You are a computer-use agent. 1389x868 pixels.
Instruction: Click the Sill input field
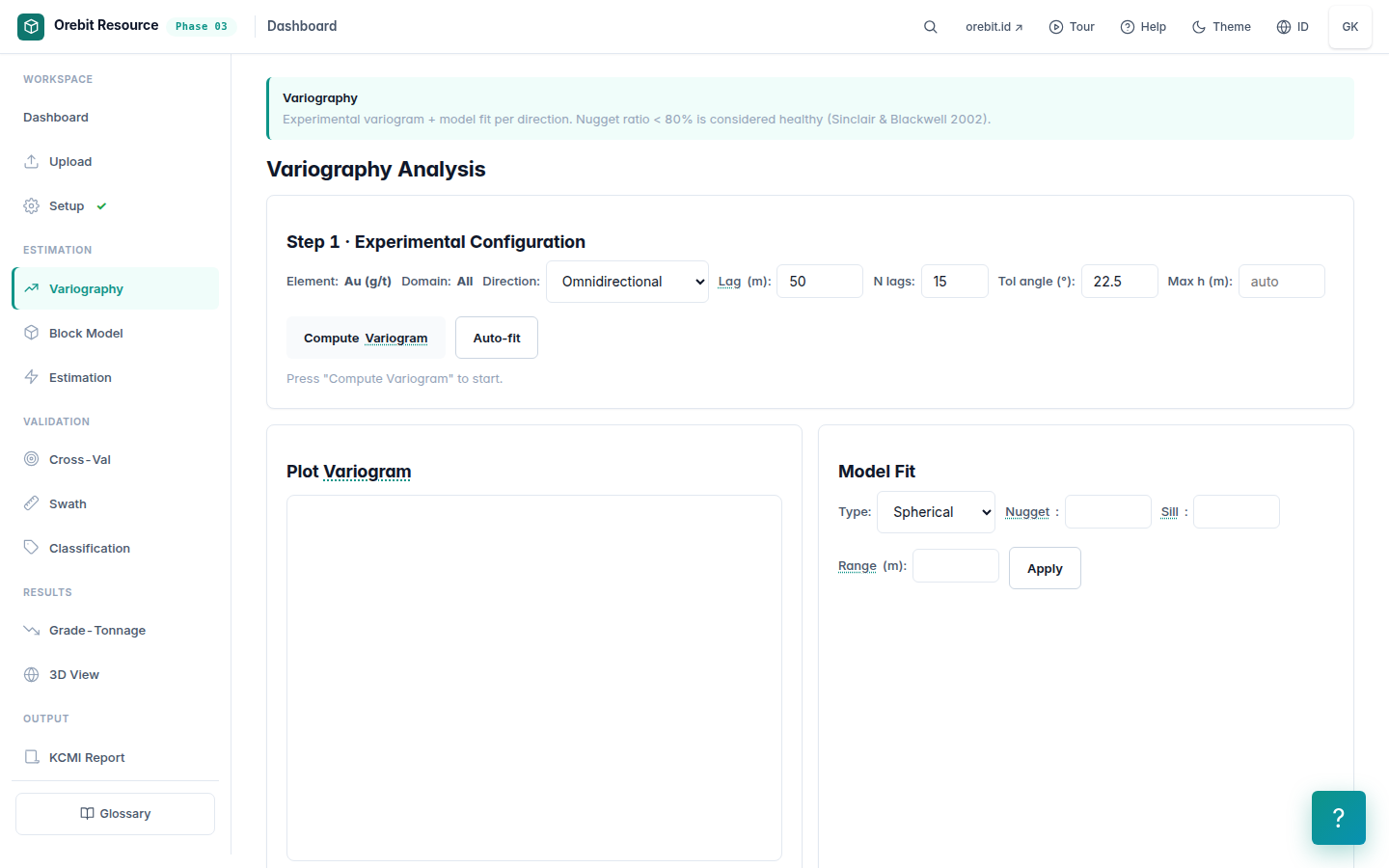point(1237,512)
